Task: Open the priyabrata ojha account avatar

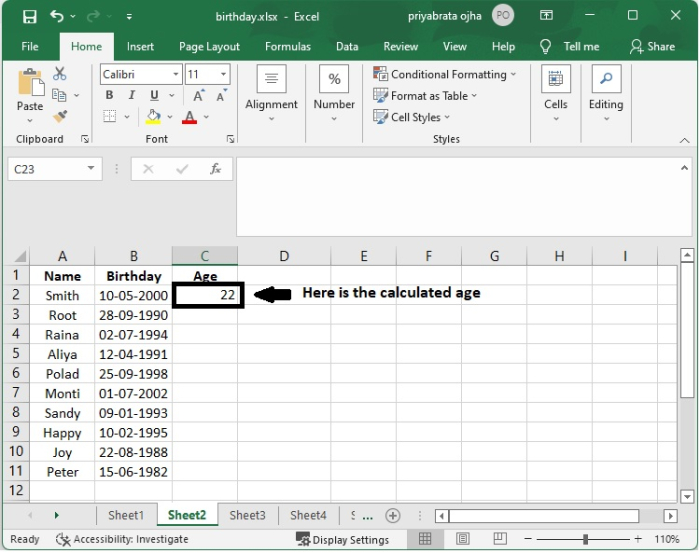Action: tap(503, 16)
